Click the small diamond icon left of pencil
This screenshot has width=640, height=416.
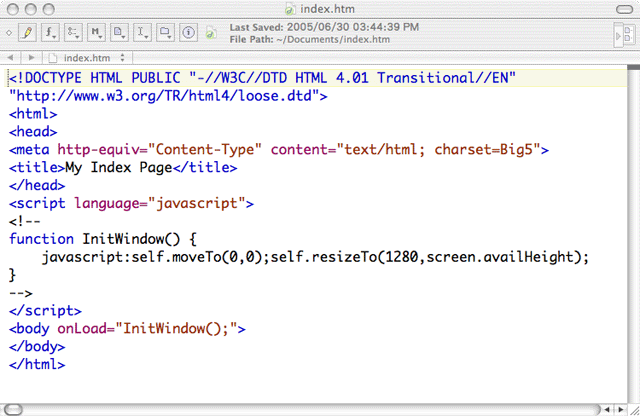(9, 33)
